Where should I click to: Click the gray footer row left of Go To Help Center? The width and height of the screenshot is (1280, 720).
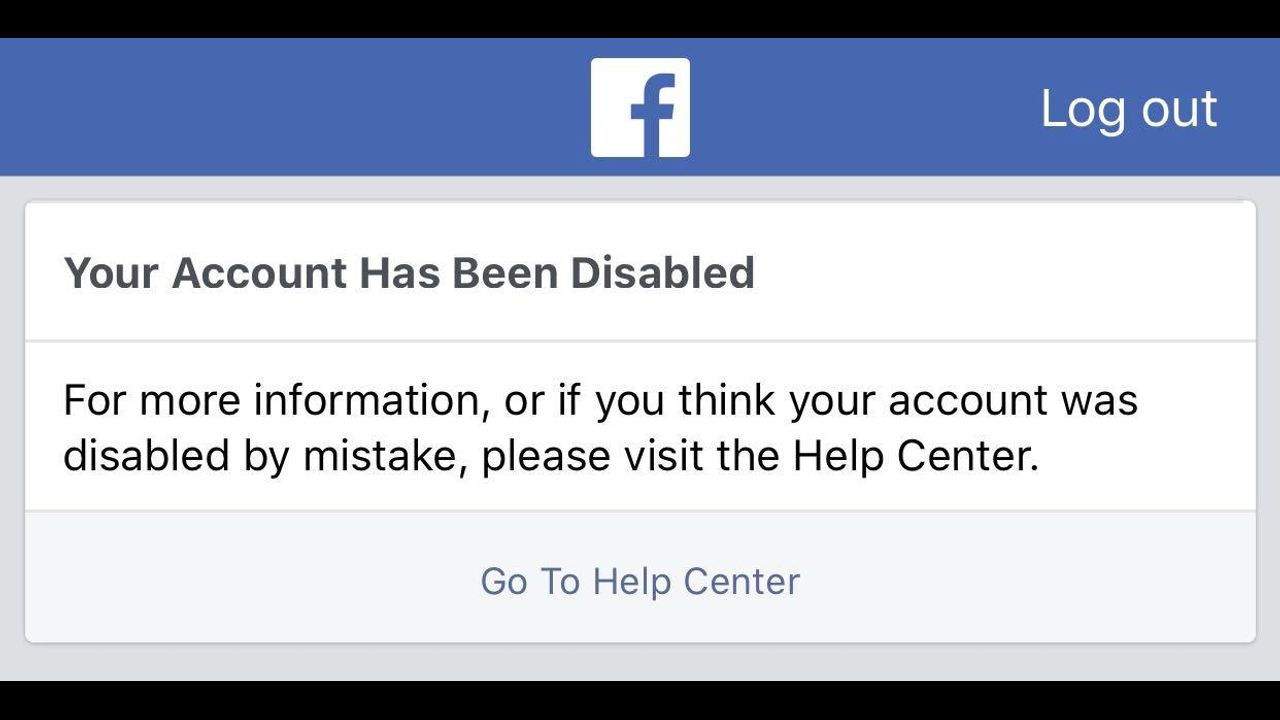pyautogui.click(x=250, y=581)
